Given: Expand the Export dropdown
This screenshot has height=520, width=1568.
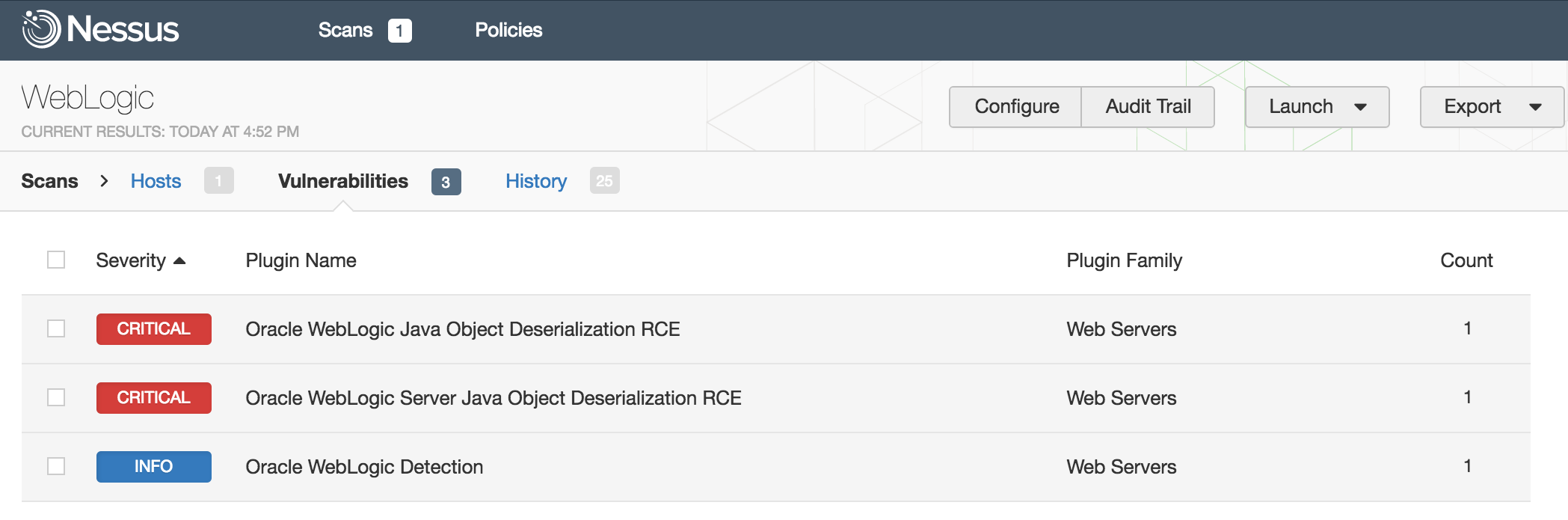Looking at the screenshot, I should (1492, 107).
